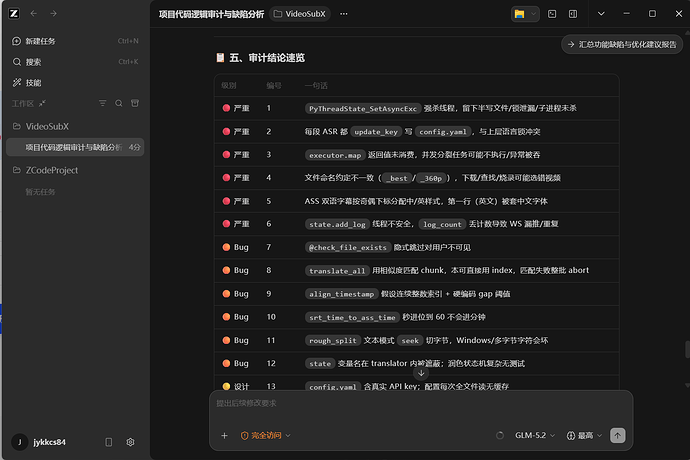Click the PyThreadState_SetAsyncExc code tag
Screen dimensions: 690x460
tap(363, 109)
